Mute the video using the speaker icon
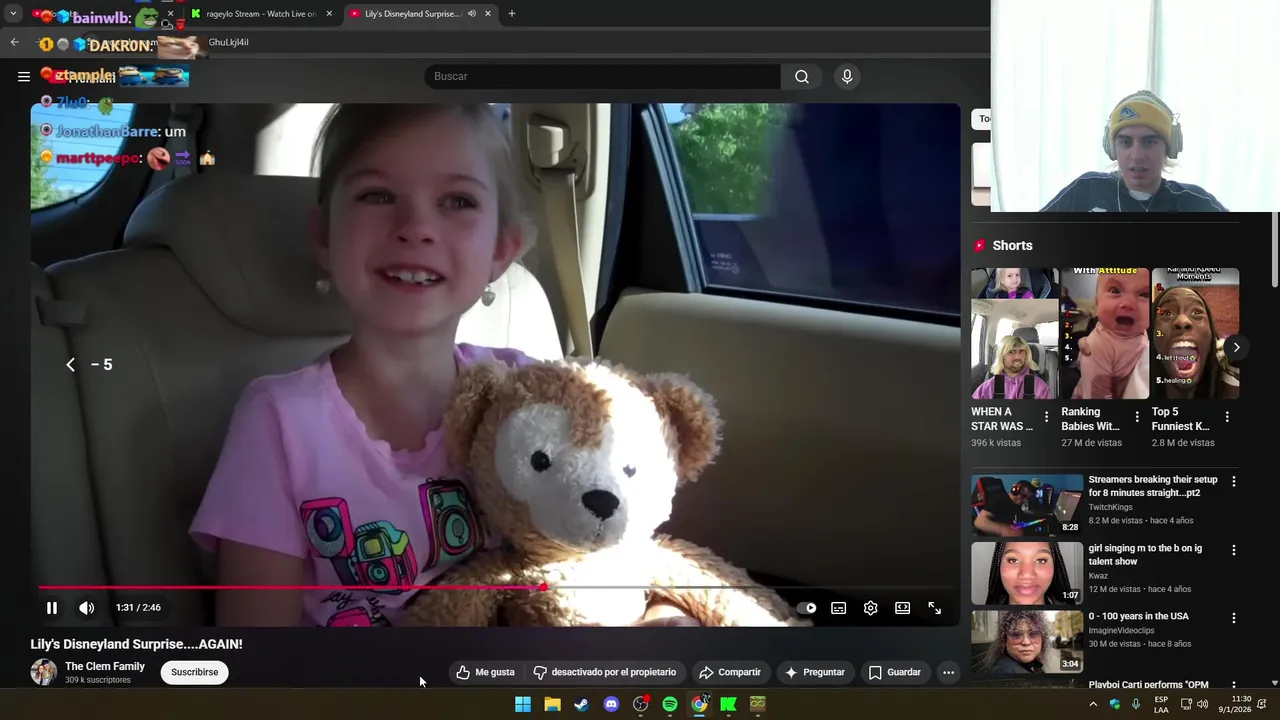 pos(87,607)
